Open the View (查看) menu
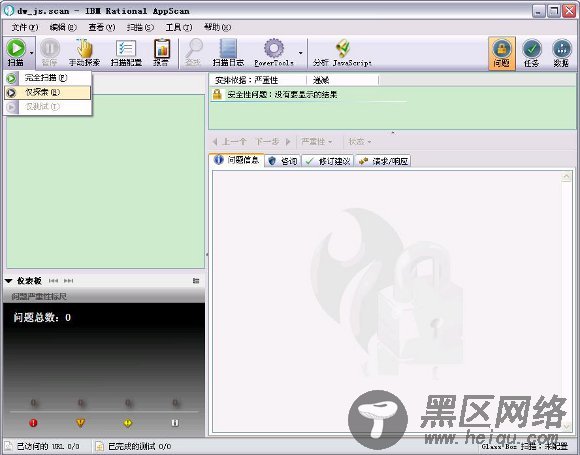 point(102,27)
